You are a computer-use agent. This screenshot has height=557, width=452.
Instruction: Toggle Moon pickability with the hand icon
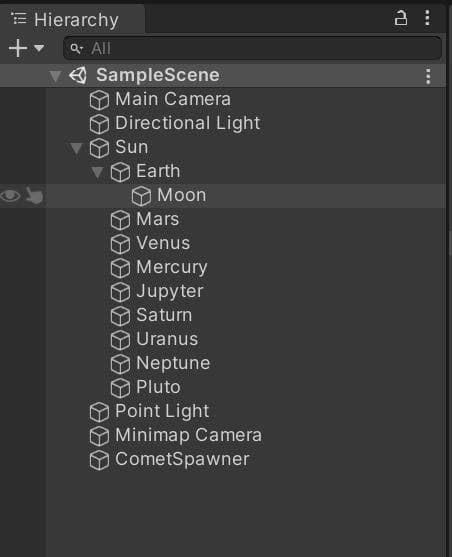coord(34,195)
